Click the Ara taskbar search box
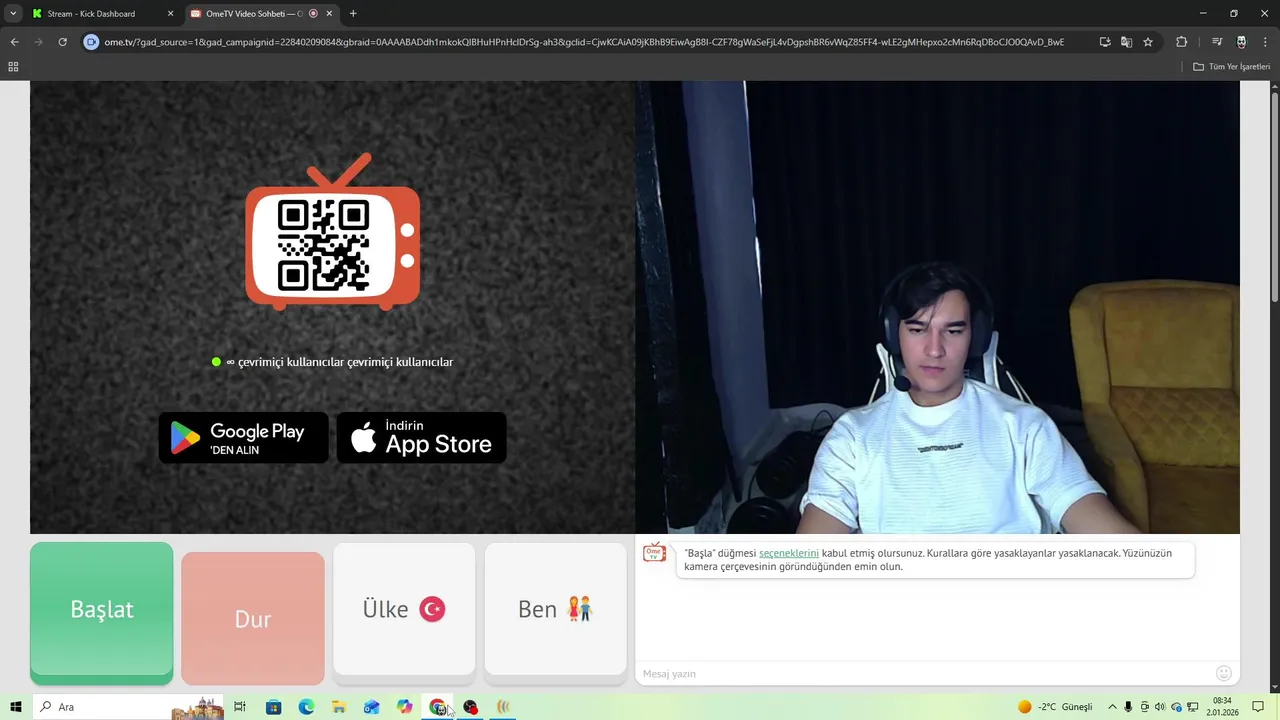The image size is (1280, 720). (127, 707)
